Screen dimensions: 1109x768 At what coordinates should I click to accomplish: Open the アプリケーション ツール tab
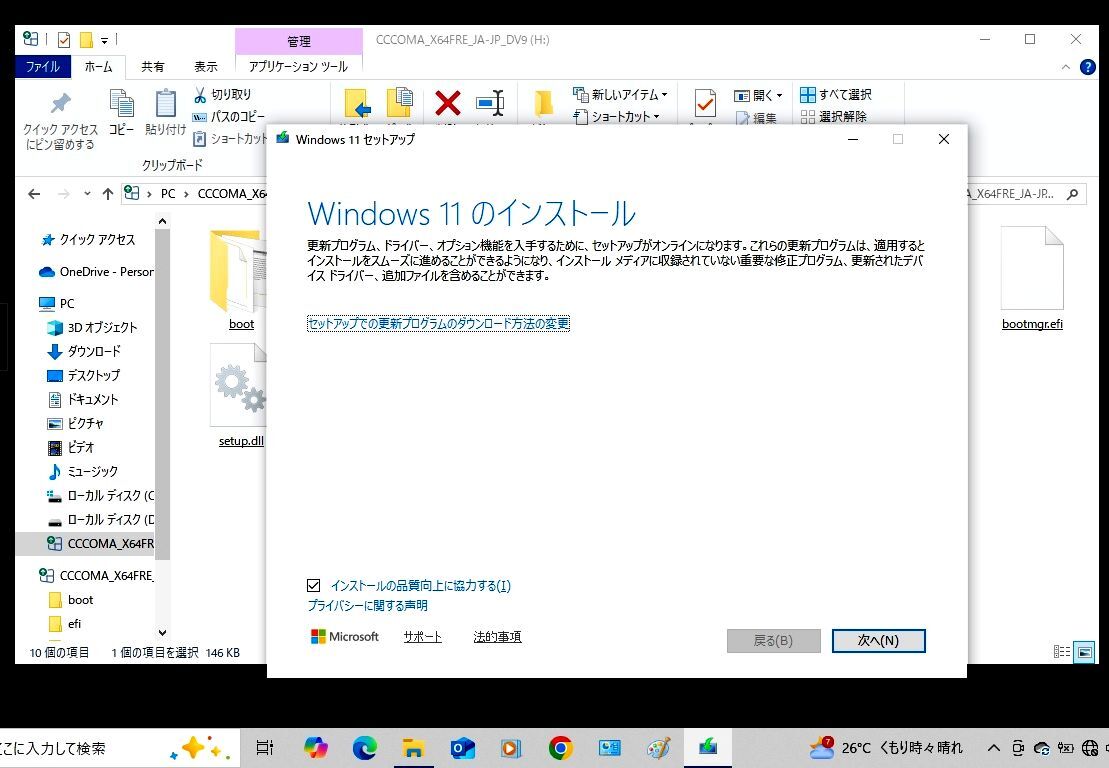click(298, 66)
